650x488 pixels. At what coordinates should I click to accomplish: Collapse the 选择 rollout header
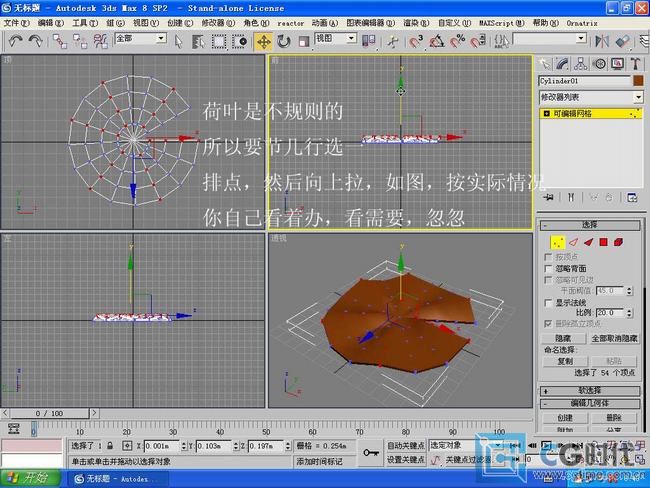[x=590, y=225]
